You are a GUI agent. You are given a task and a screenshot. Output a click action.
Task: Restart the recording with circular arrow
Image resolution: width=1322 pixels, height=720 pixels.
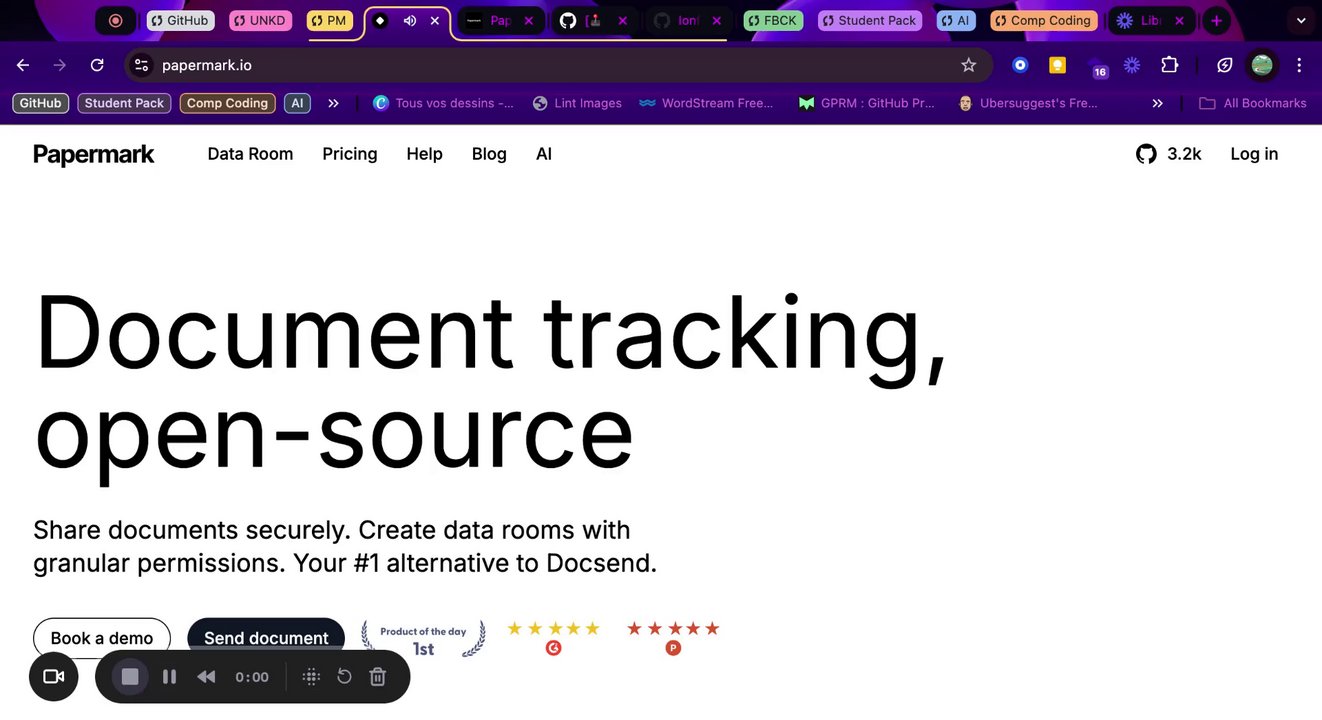(x=344, y=677)
